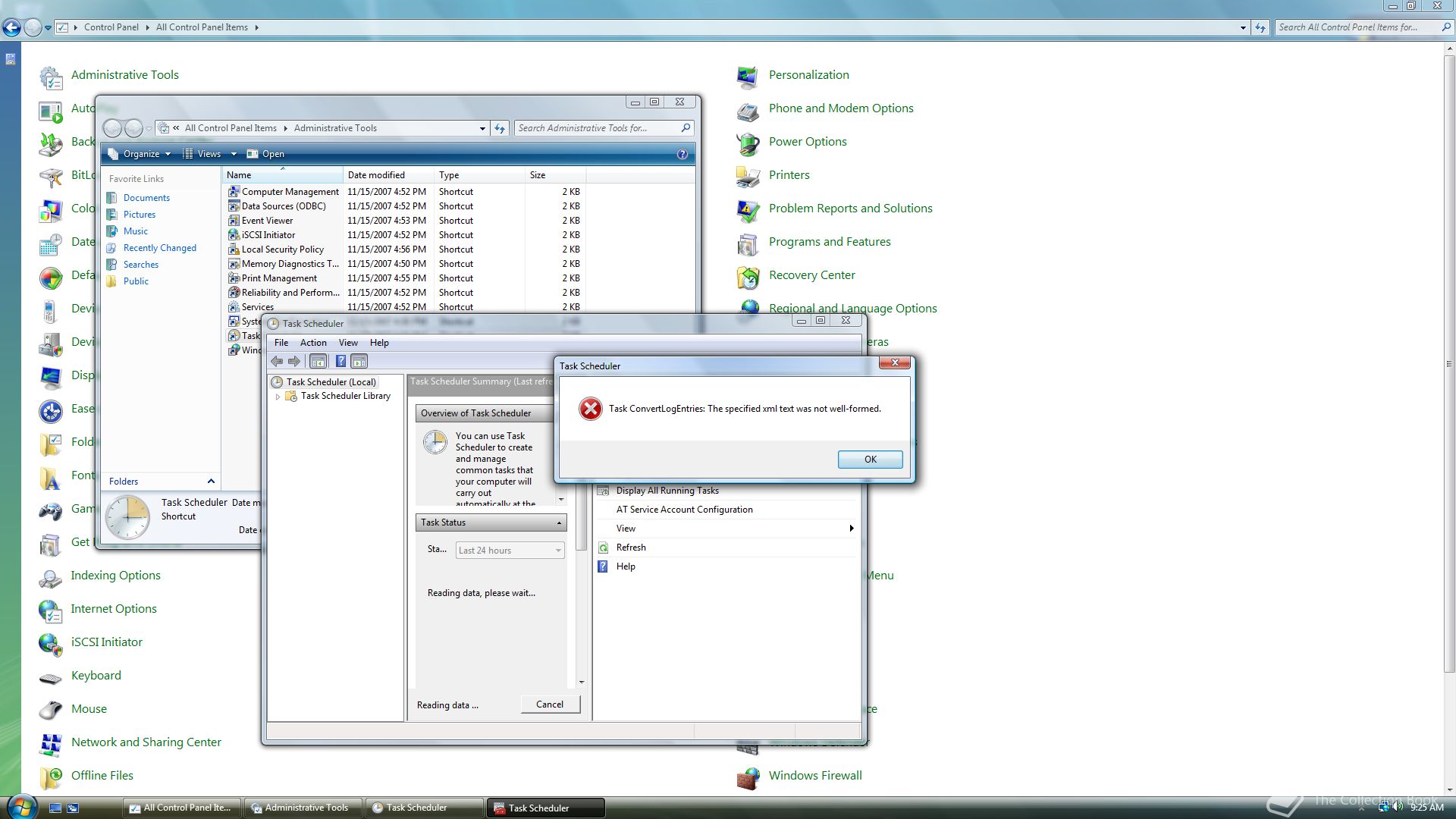Click the Control Panel search box

pos(1357,27)
